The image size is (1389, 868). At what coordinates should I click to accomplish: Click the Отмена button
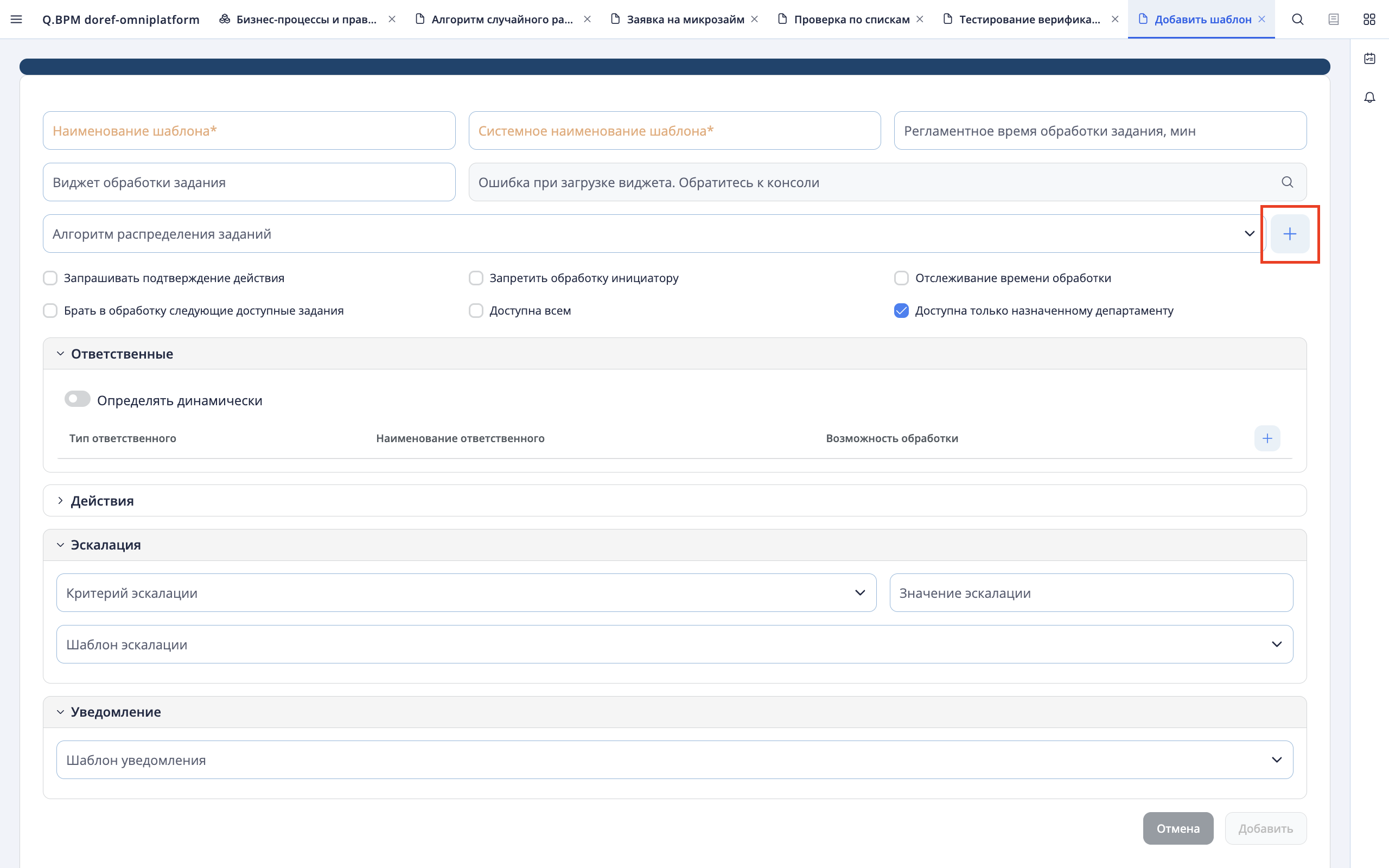click(x=1178, y=828)
